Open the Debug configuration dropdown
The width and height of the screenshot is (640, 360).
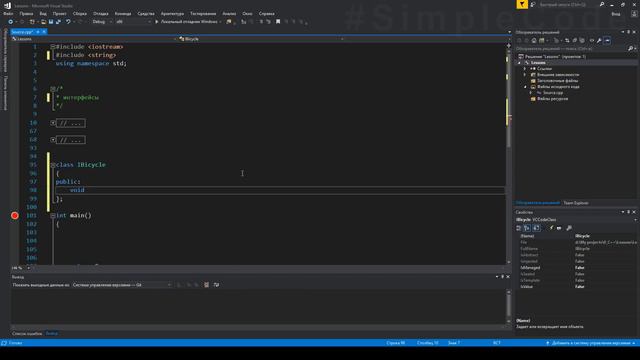(x=102, y=22)
